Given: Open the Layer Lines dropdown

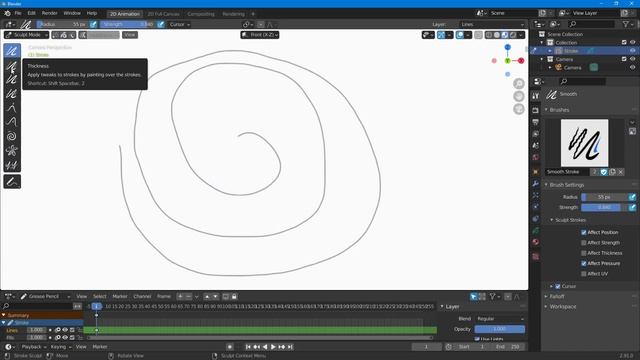Looking at the screenshot, I should [493, 24].
